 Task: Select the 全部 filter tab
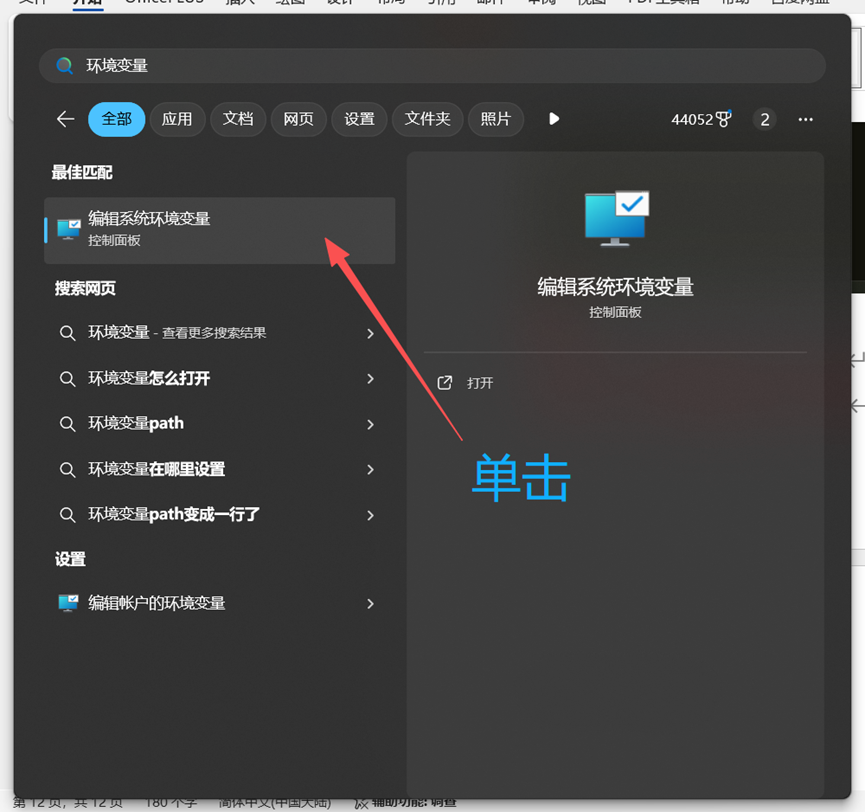point(116,119)
